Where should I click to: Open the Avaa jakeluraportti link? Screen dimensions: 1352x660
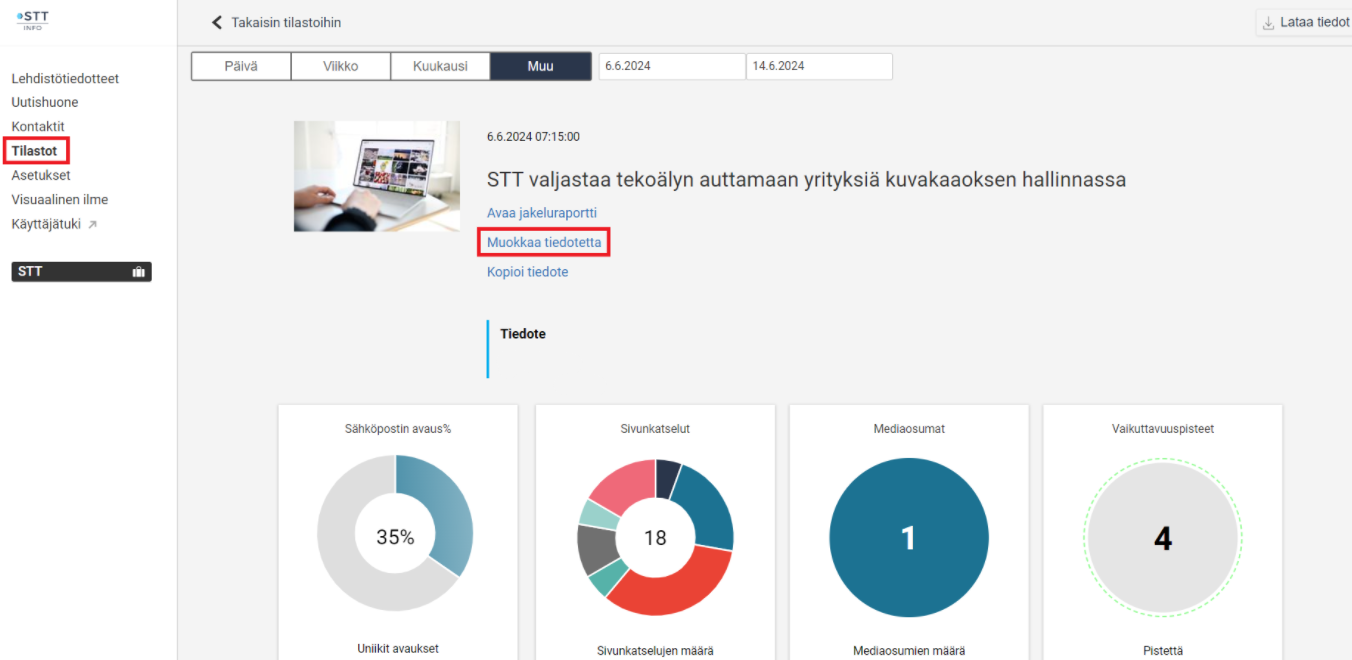(x=542, y=213)
